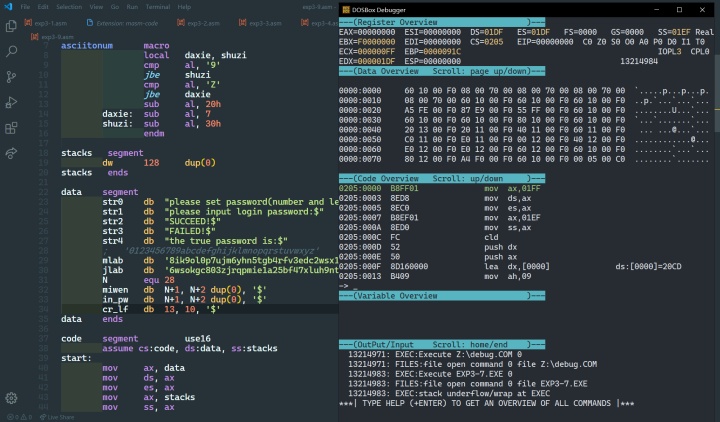Switch to the exp3-1.asm tab
720x422 pixels.
point(46,23)
